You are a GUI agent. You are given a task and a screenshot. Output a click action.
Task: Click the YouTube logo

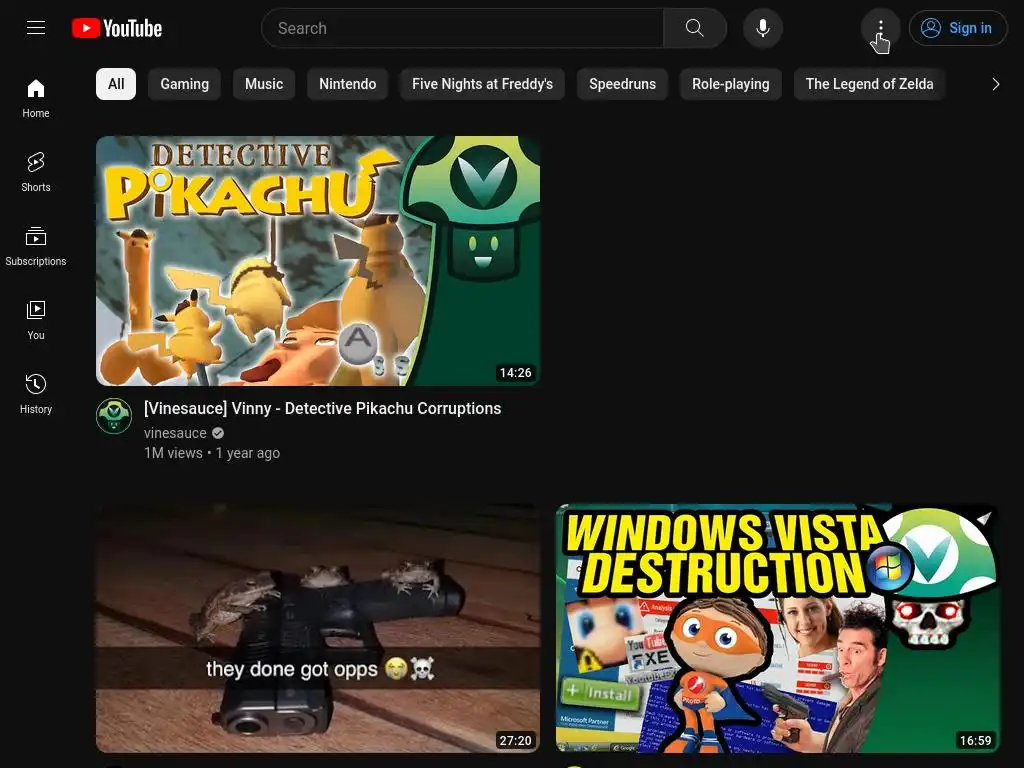click(117, 28)
